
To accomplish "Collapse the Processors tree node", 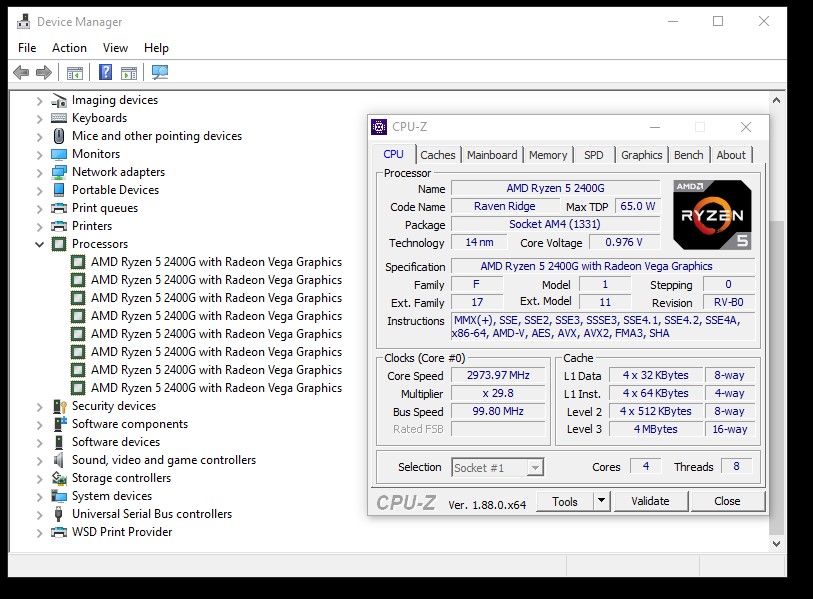I will 40,244.
